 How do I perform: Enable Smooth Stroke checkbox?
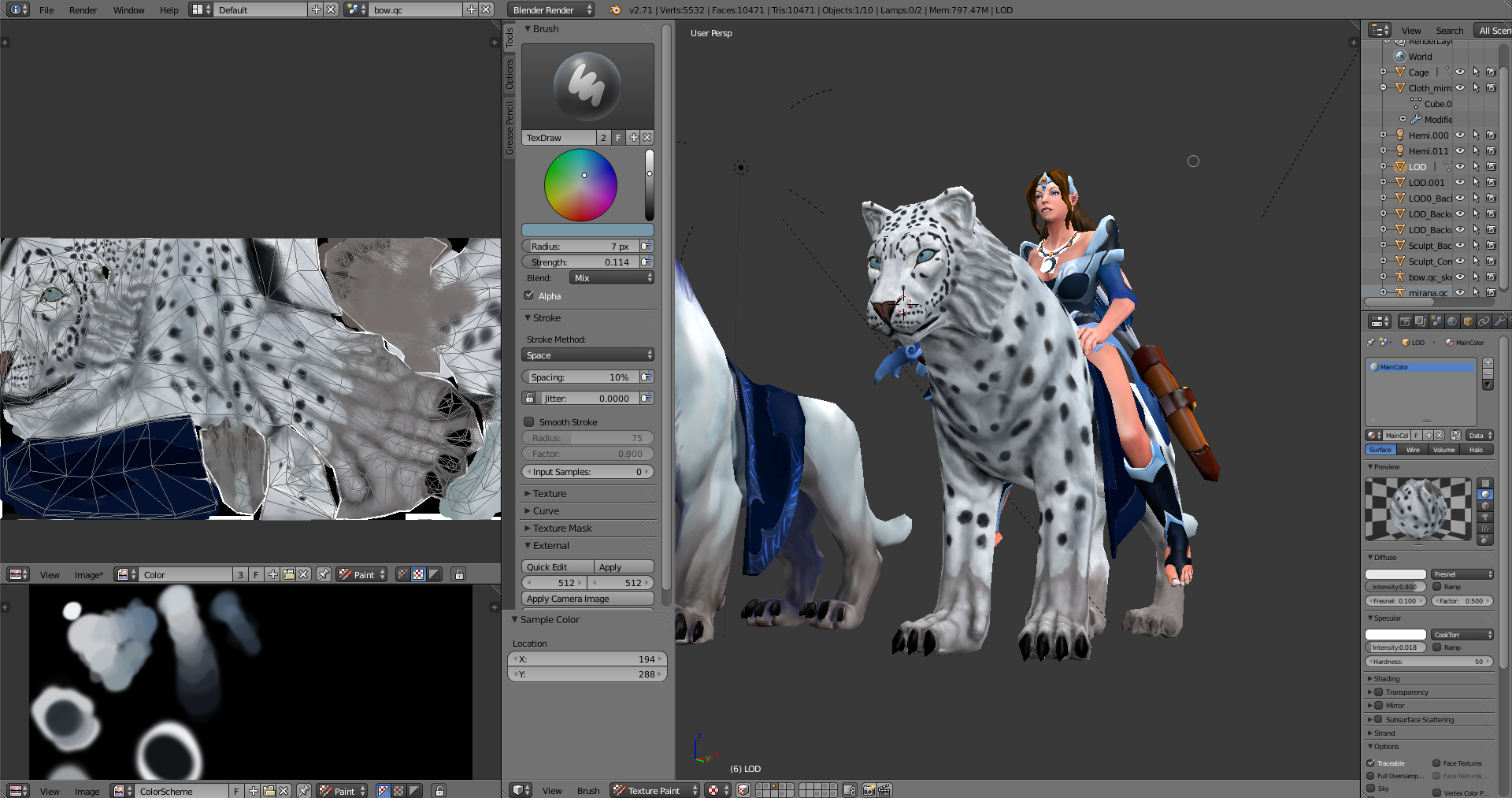point(529,421)
